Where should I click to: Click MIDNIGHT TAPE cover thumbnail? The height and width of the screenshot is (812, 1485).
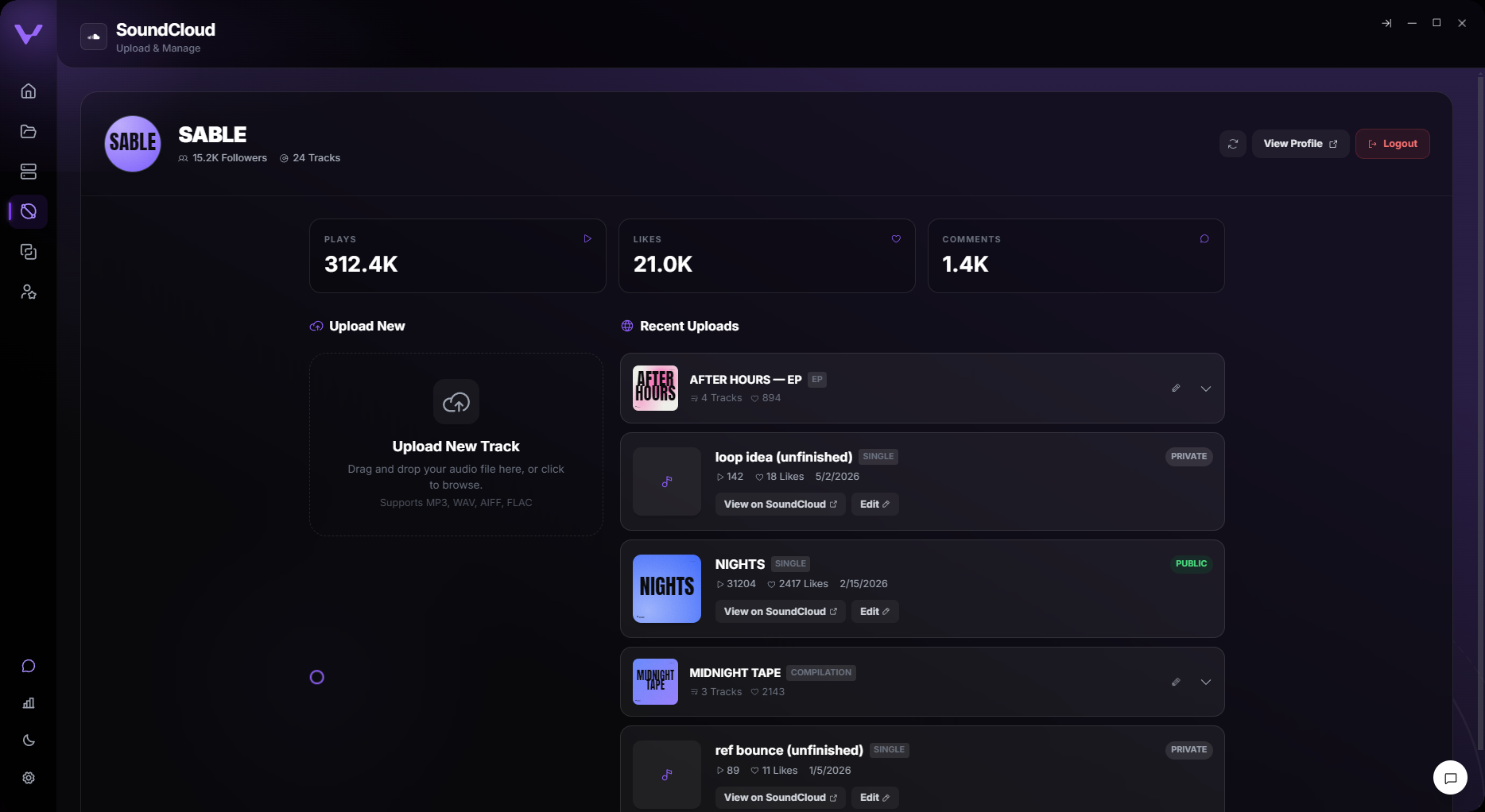(x=655, y=682)
